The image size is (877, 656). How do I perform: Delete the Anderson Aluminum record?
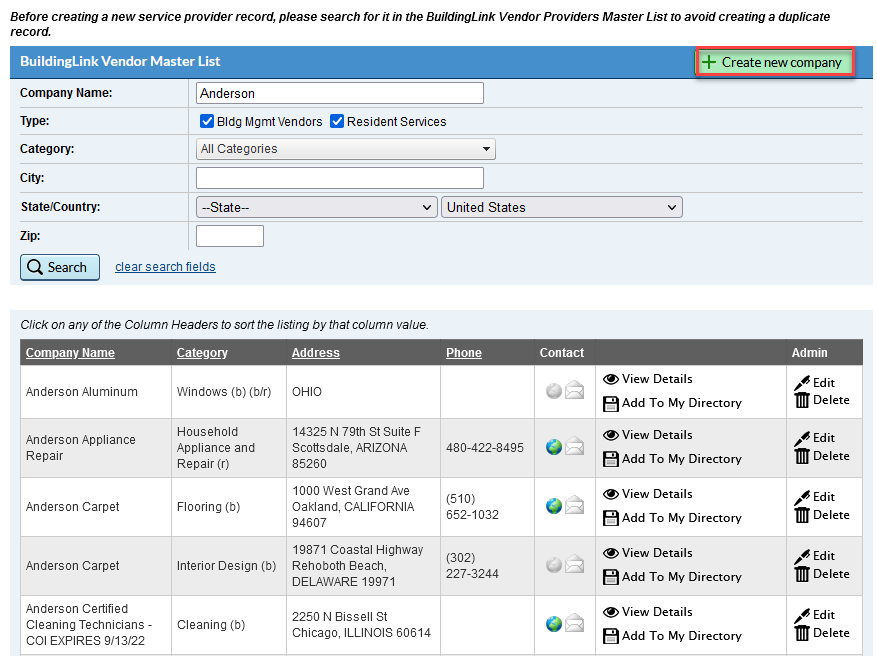[x=822, y=400]
